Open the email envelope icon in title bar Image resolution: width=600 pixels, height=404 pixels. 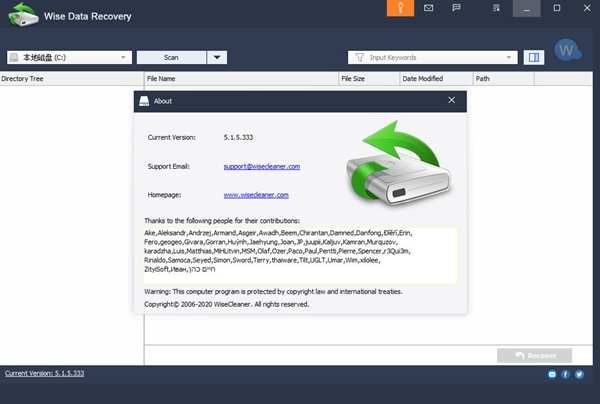pos(429,8)
